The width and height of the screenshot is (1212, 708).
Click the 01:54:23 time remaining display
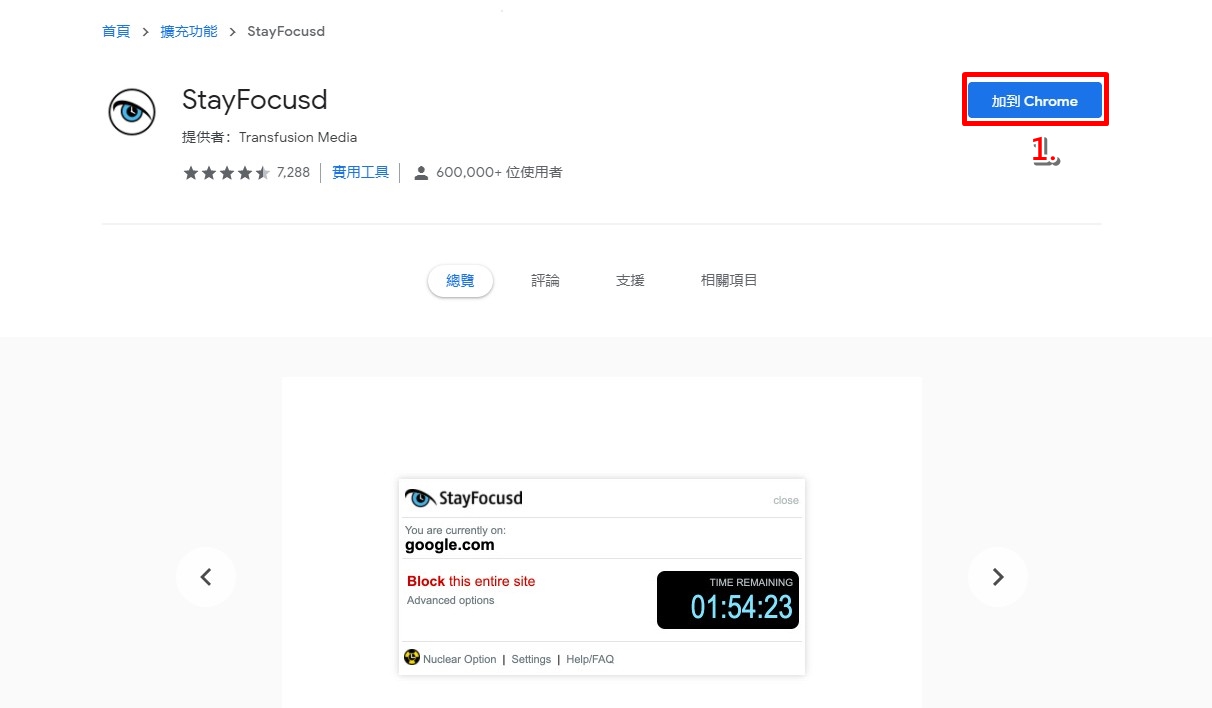click(728, 600)
